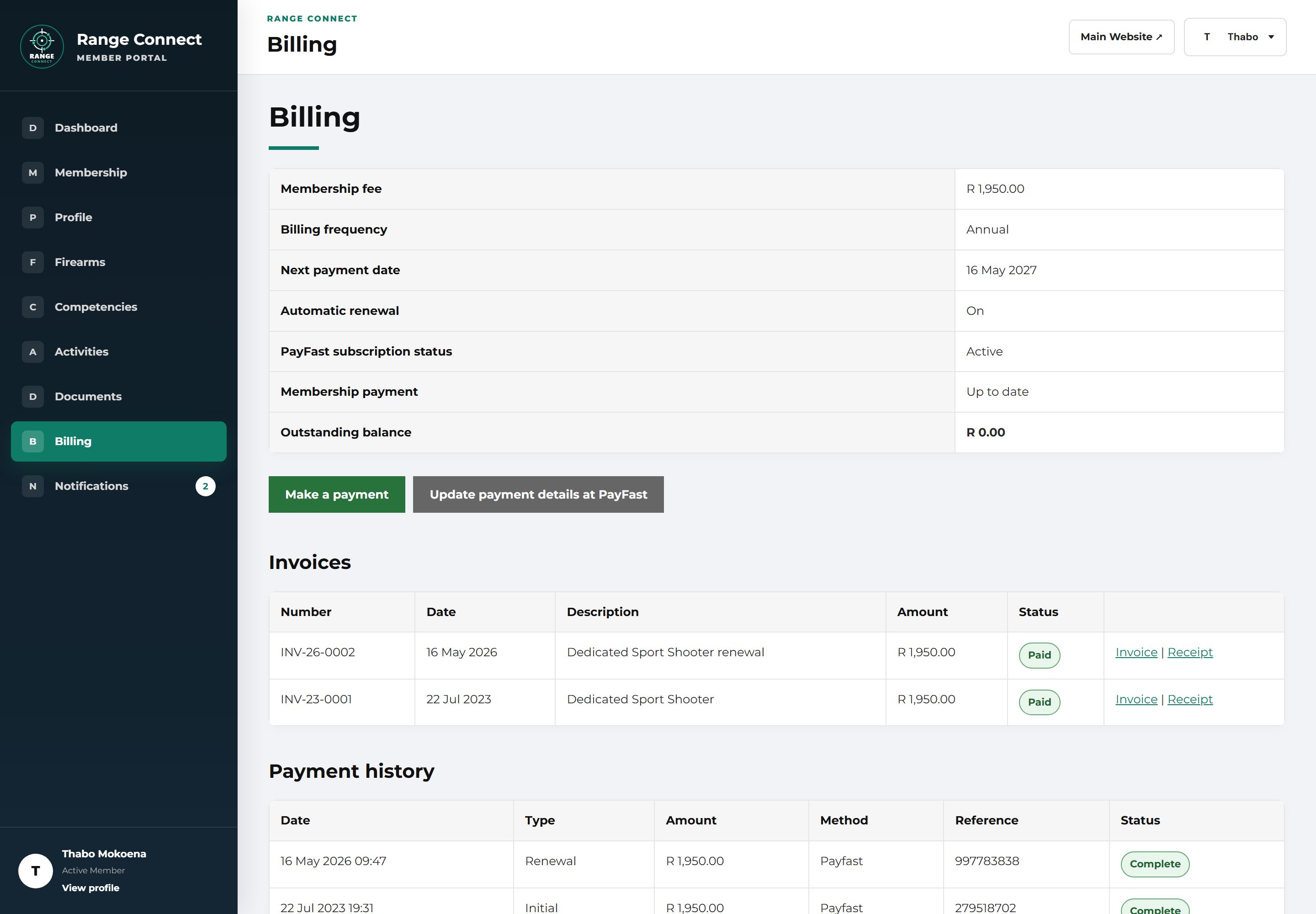Click the T avatar in top user menu
This screenshot has height=914, width=1316.
click(1207, 37)
